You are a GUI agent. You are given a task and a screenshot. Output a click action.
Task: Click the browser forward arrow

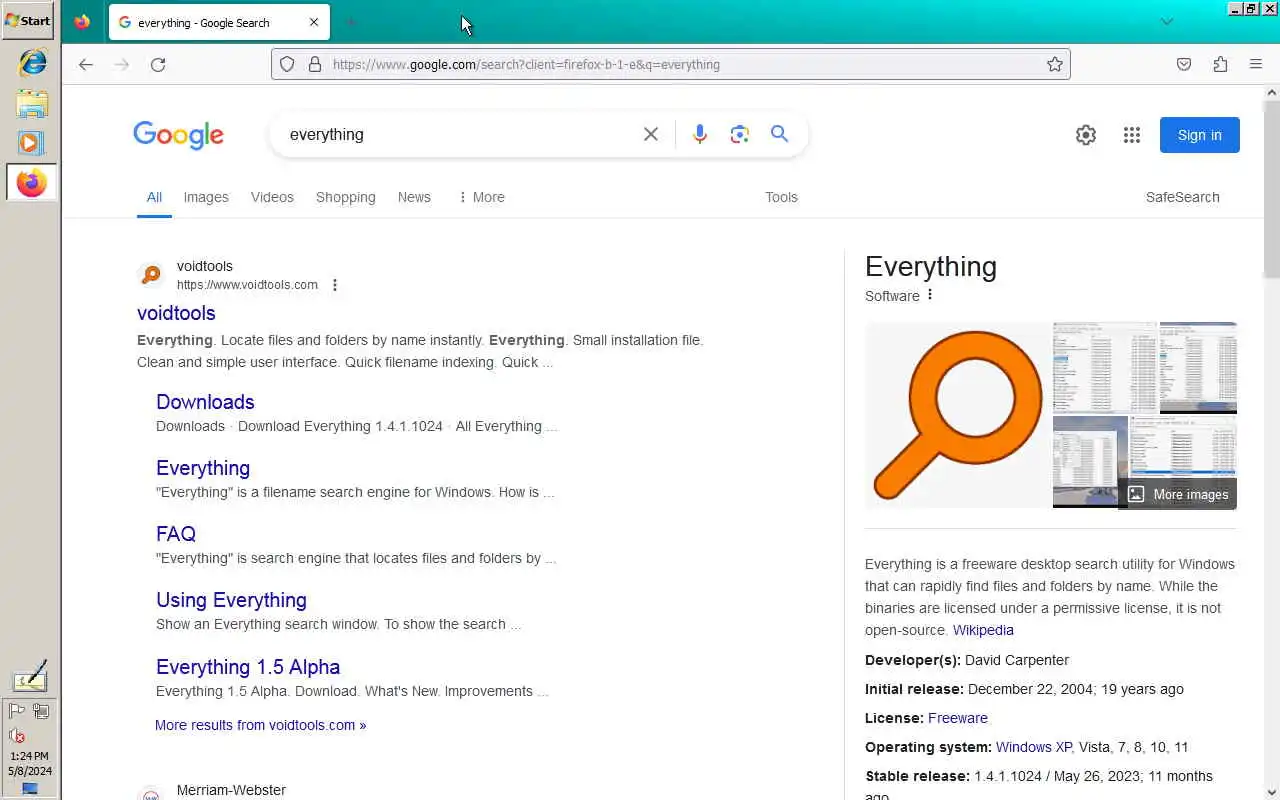[x=122, y=64]
